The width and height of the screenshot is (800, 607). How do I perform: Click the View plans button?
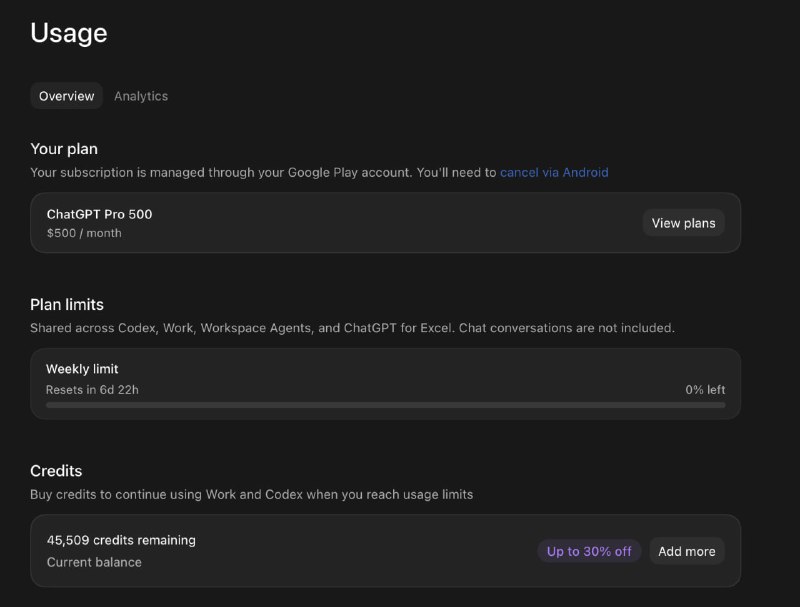pos(683,223)
